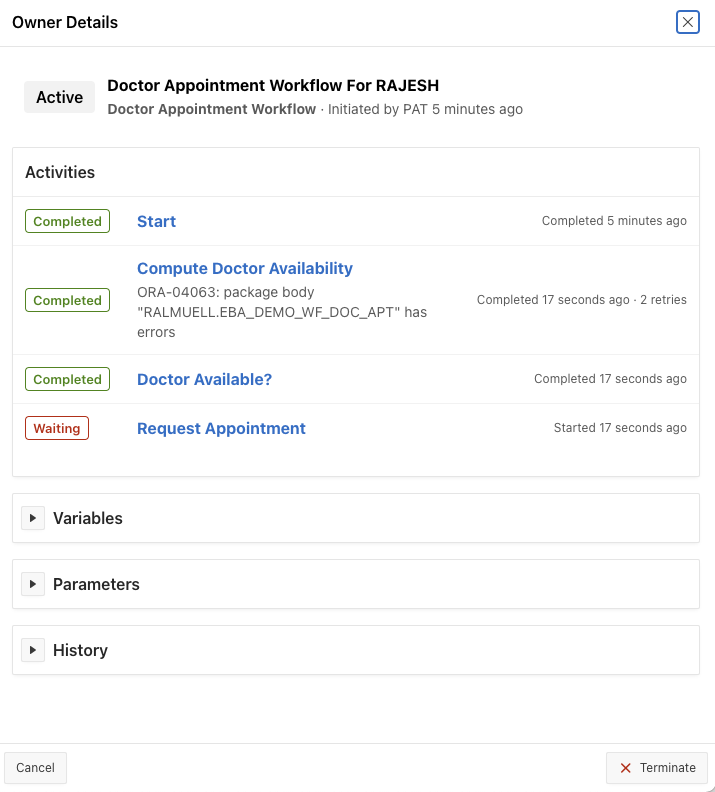Expand the History section triangle
The height and width of the screenshot is (792, 715).
(x=33, y=650)
